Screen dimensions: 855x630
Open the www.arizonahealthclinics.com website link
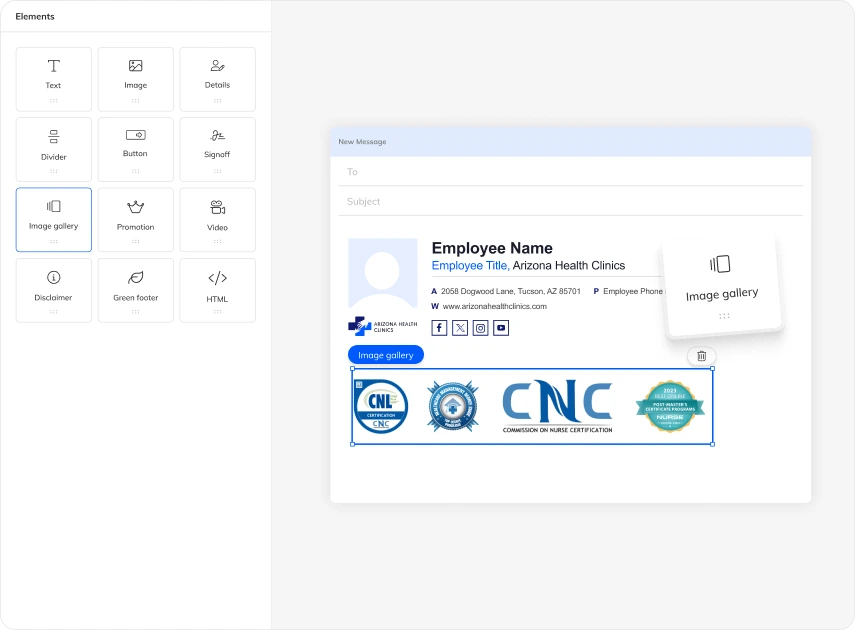pyautogui.click(x=494, y=306)
